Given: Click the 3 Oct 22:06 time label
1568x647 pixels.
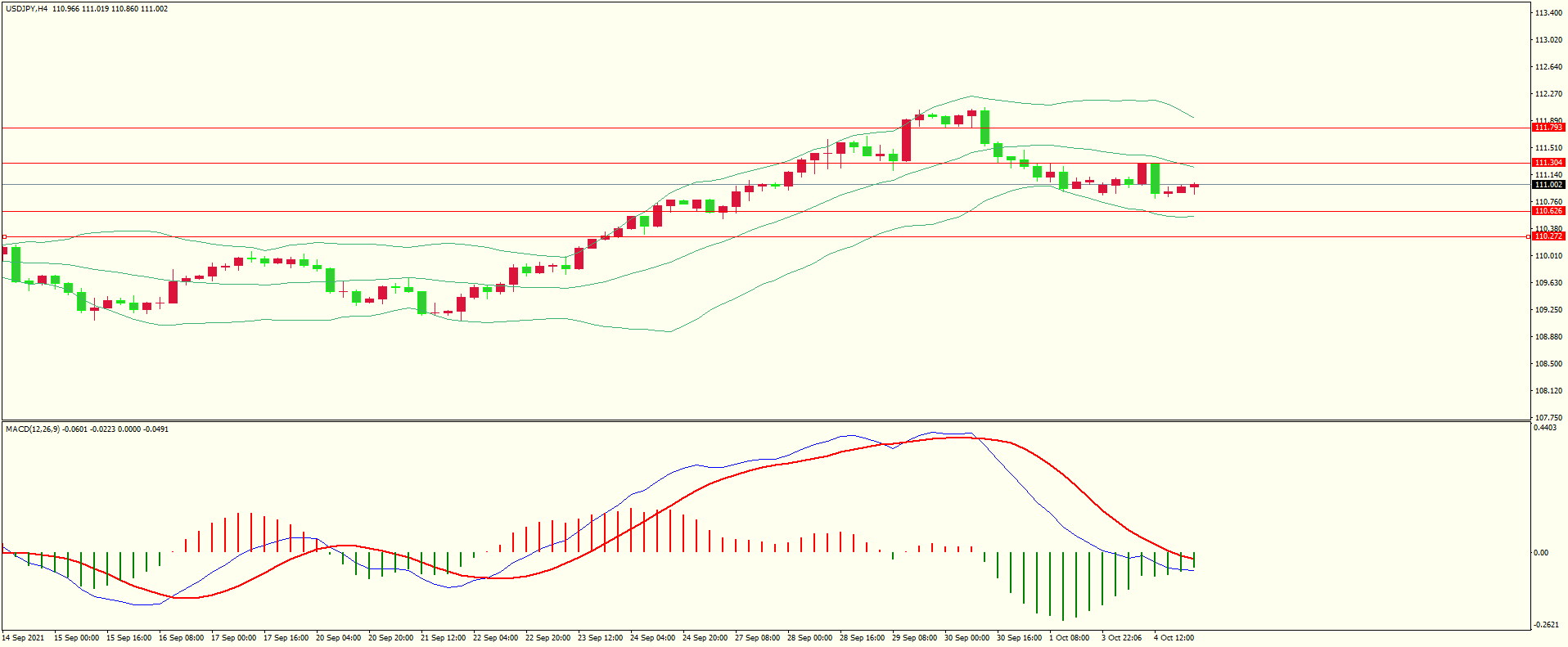Looking at the screenshot, I should (1121, 638).
